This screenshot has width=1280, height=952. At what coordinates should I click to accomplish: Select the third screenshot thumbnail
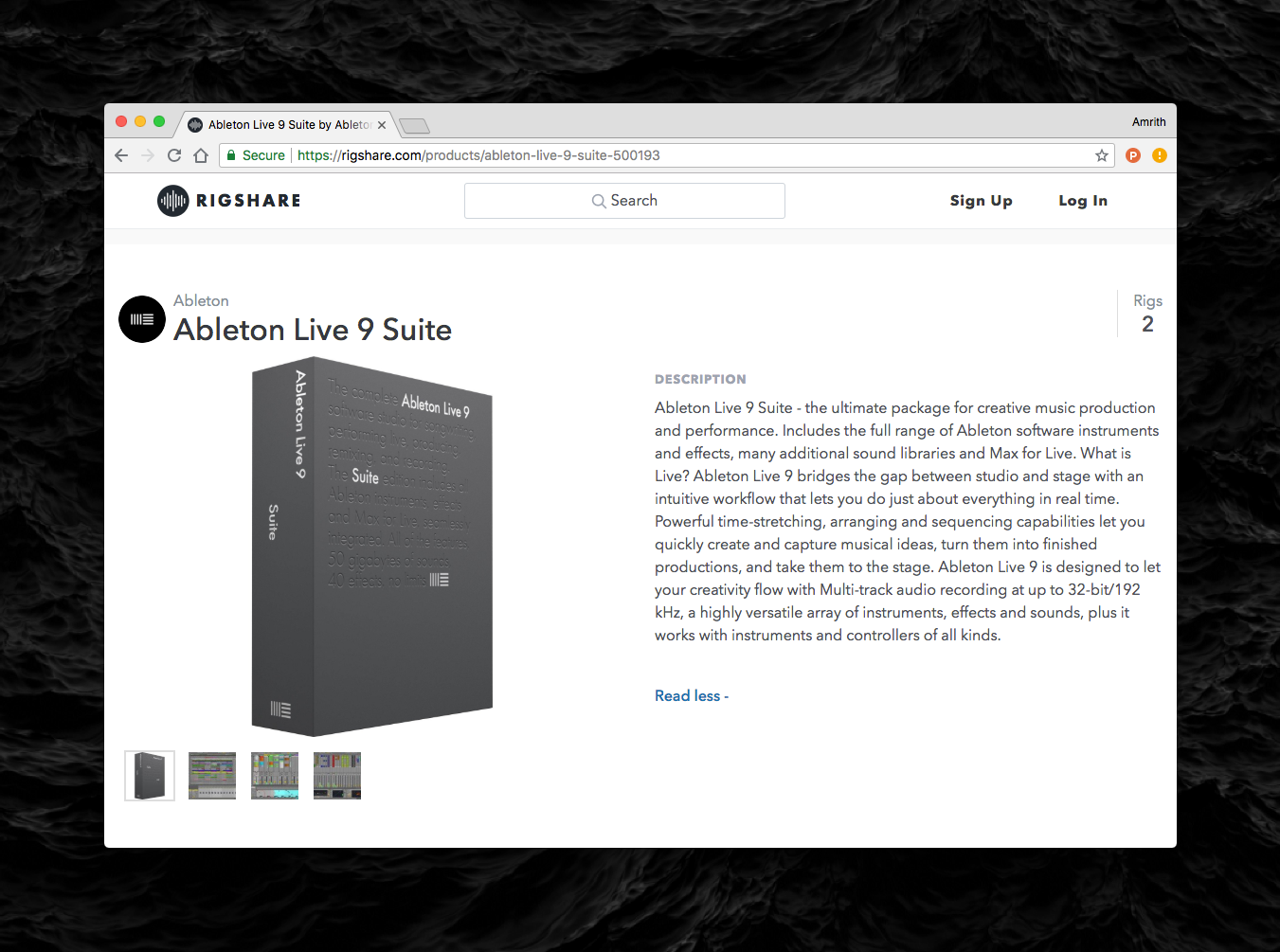[x=275, y=776]
